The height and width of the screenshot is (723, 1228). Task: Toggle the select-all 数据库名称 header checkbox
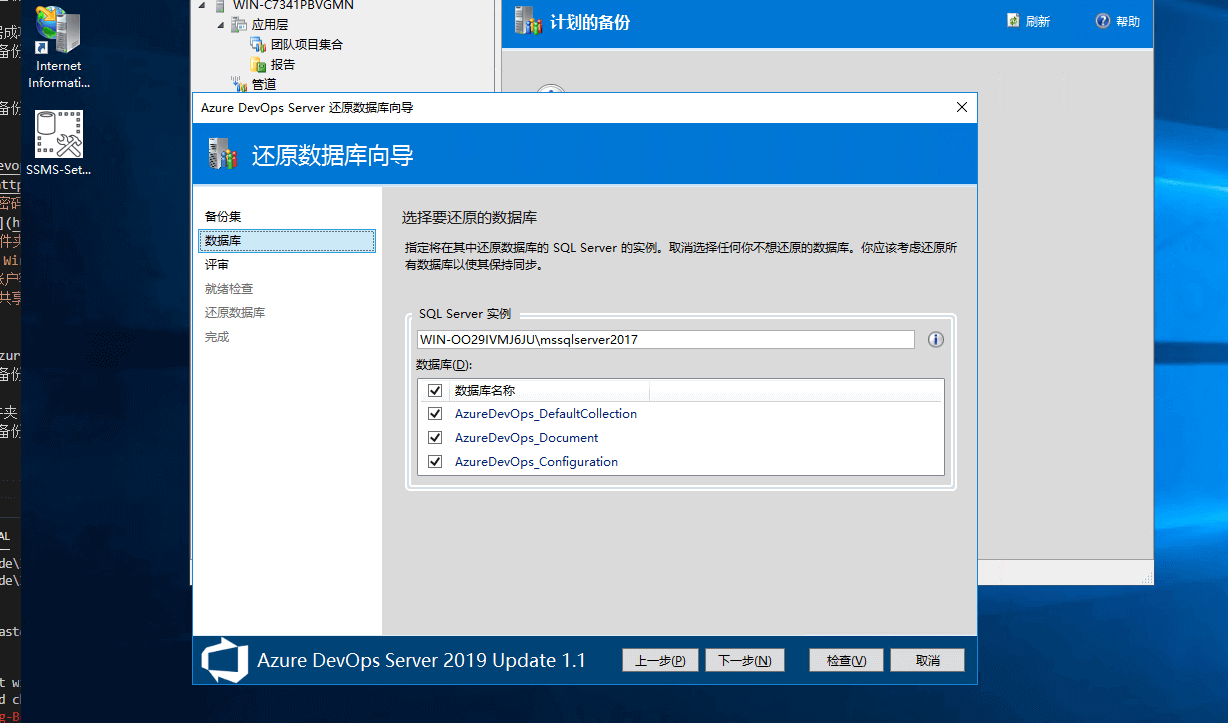click(x=435, y=391)
